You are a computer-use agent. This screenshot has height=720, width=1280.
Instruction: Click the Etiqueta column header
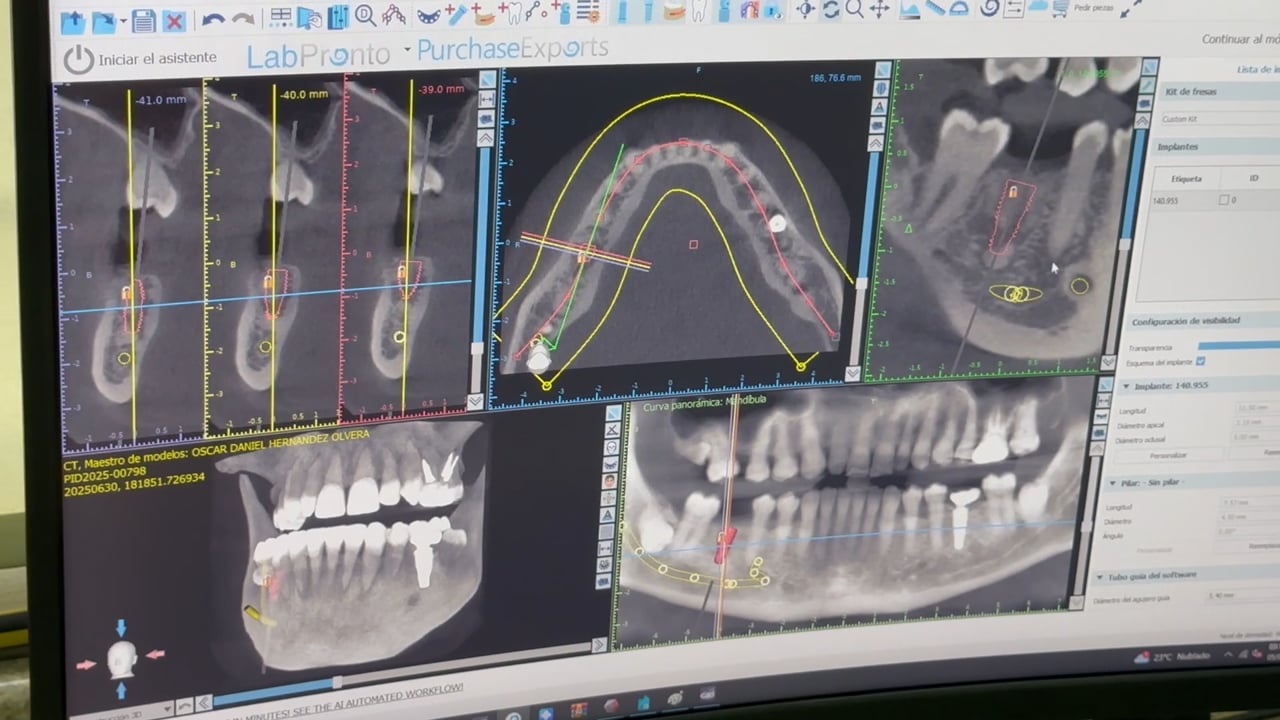(1186, 178)
